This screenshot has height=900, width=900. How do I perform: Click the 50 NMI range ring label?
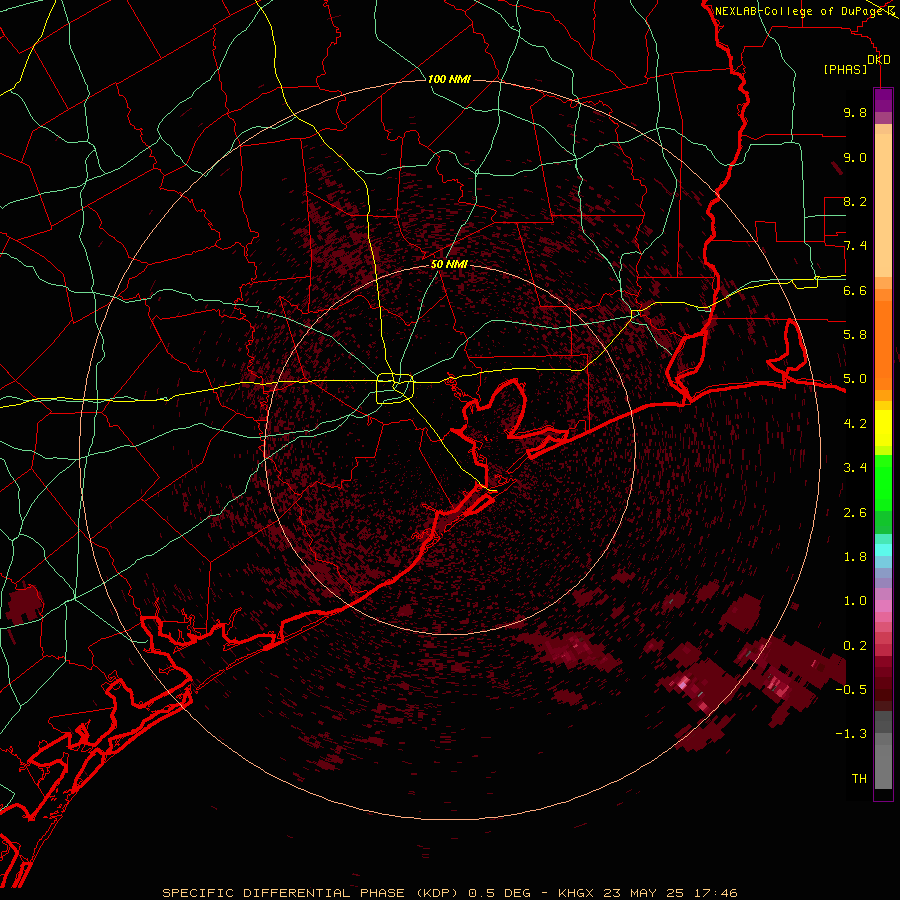point(449,265)
